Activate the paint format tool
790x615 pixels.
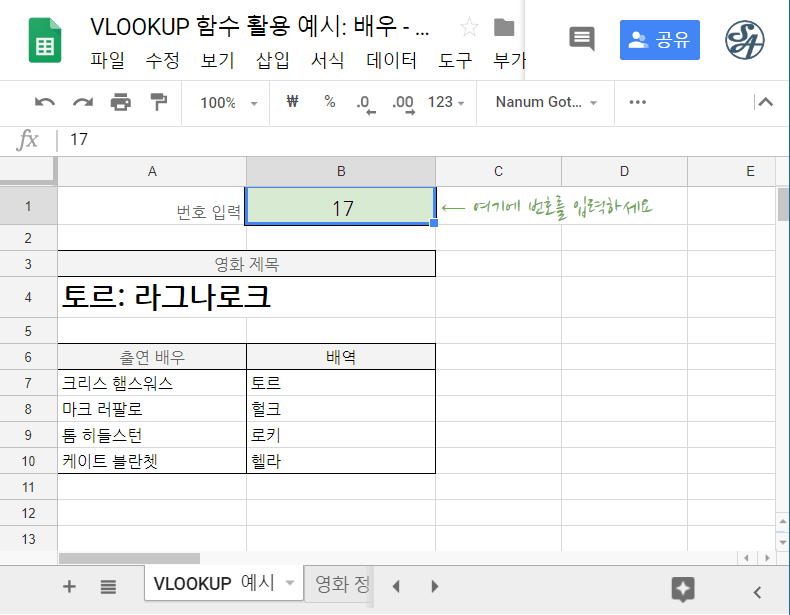[159, 102]
